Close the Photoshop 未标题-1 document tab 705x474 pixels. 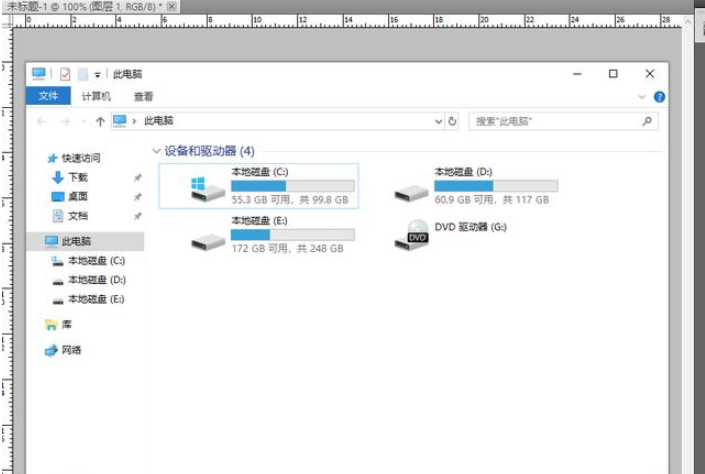[x=172, y=6]
